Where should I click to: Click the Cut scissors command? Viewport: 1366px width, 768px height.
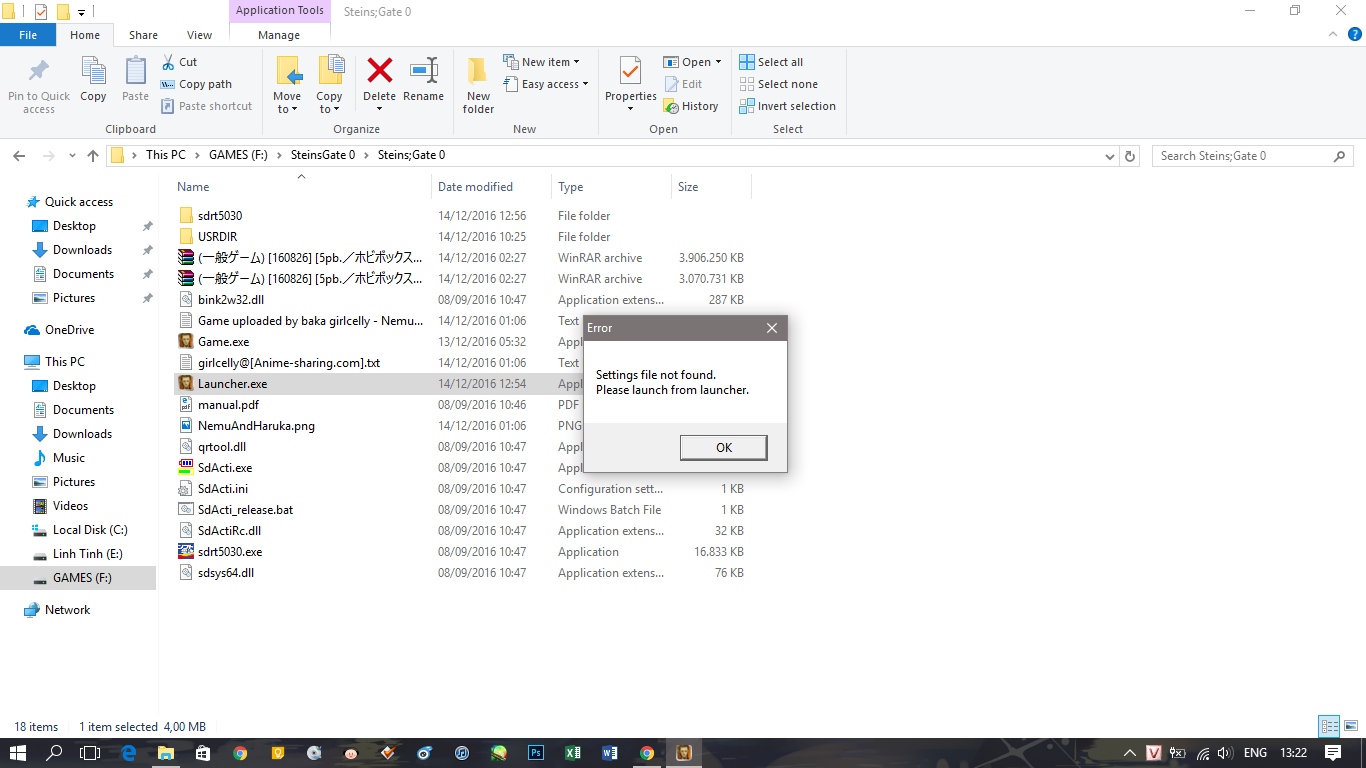pos(179,62)
